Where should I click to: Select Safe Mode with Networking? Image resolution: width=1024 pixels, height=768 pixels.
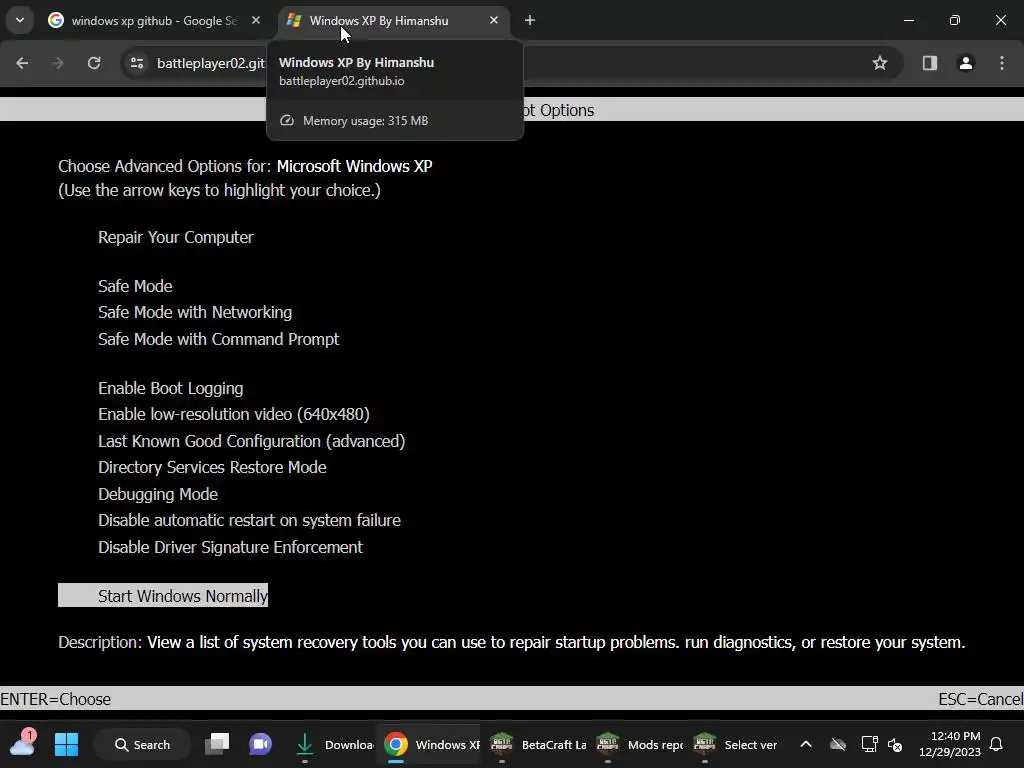pyautogui.click(x=195, y=312)
